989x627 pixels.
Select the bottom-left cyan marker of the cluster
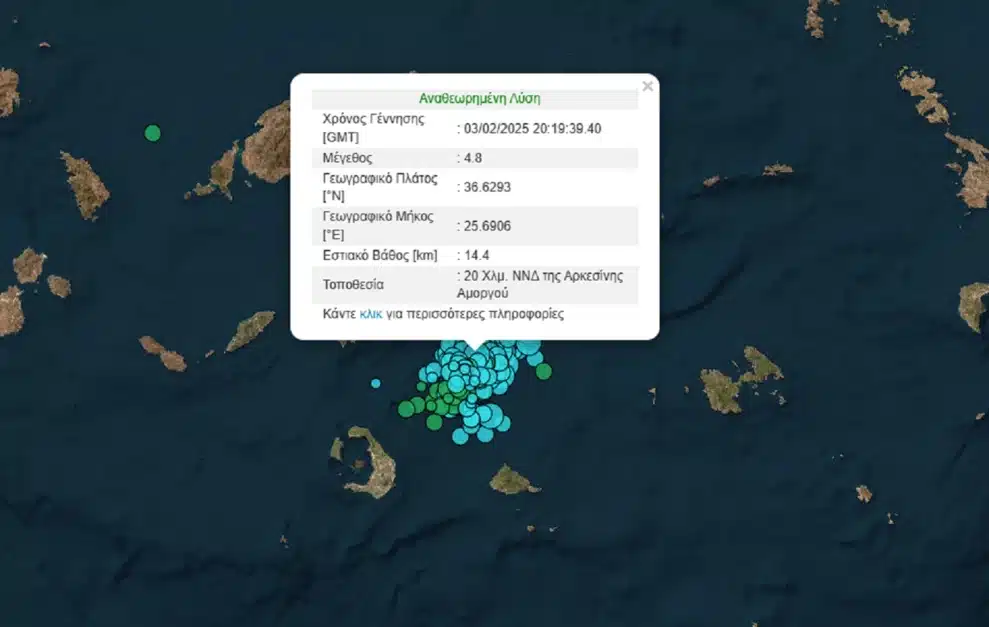click(460, 436)
